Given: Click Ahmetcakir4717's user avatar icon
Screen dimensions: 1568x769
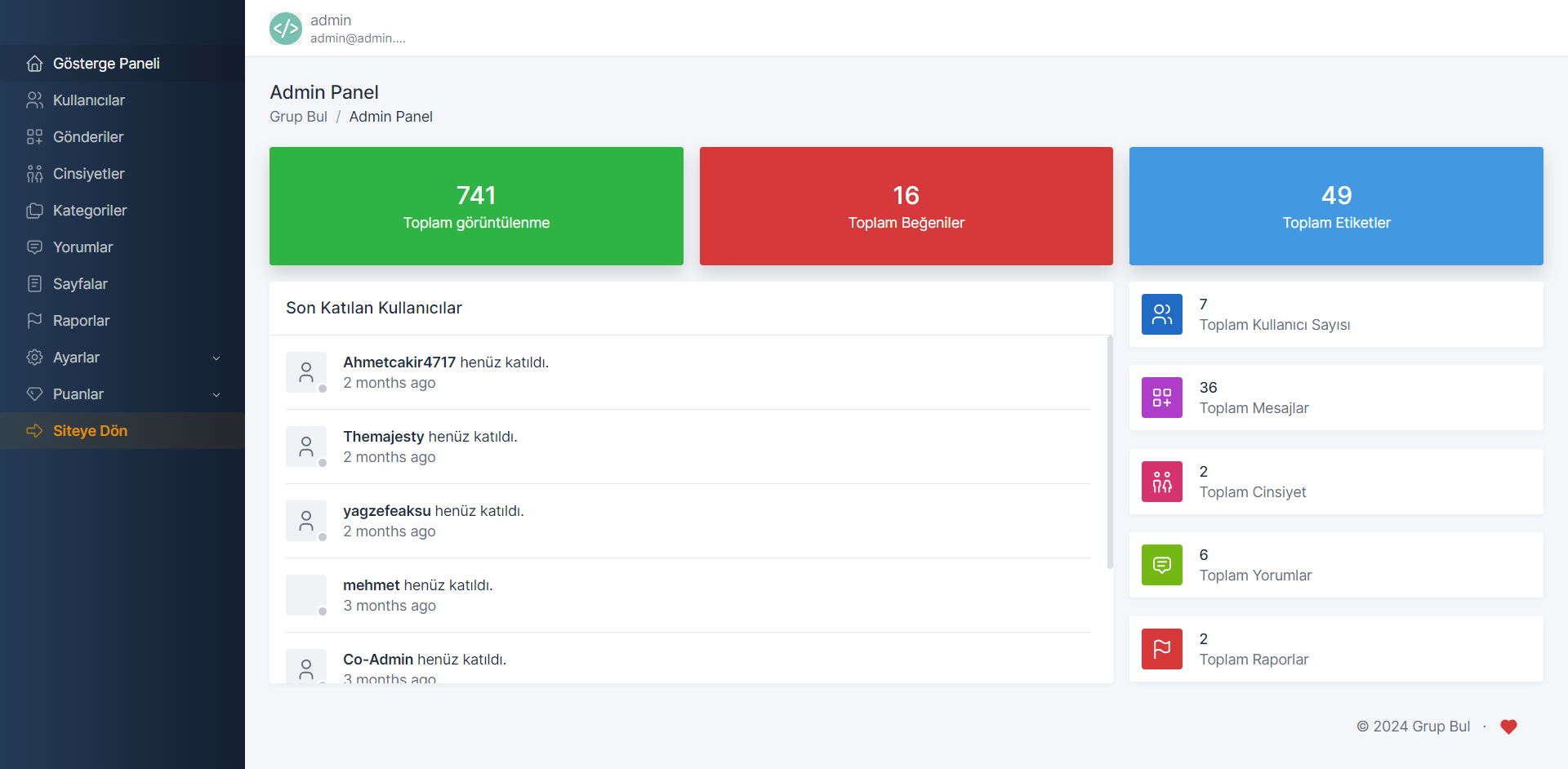Looking at the screenshot, I should (x=306, y=372).
